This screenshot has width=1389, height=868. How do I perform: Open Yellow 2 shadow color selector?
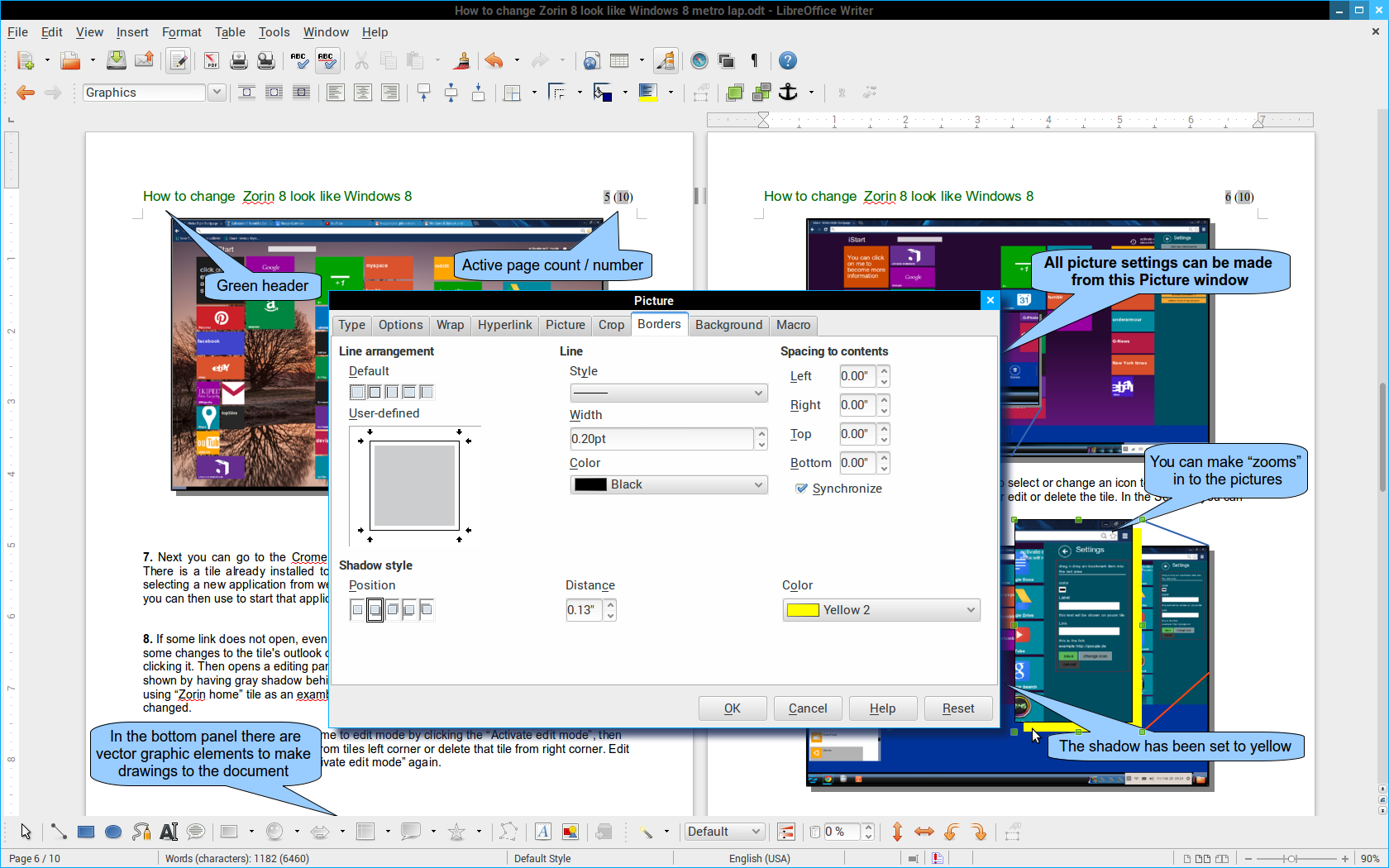point(881,610)
